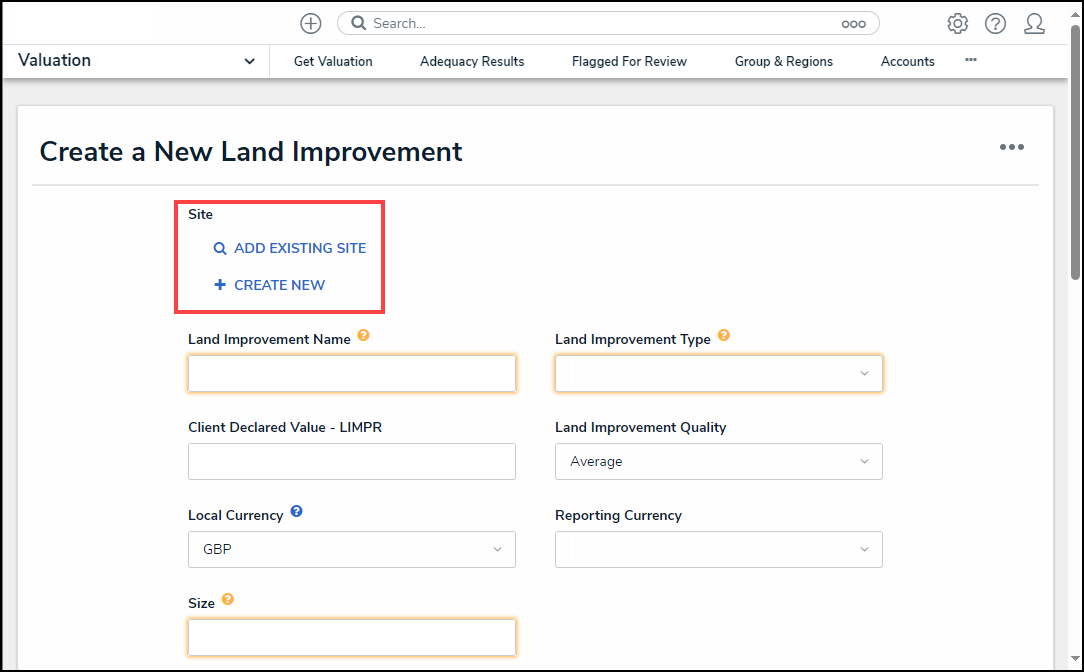The width and height of the screenshot is (1084, 672).
Task: Switch to the Adequacy Results tab
Action: point(471,62)
